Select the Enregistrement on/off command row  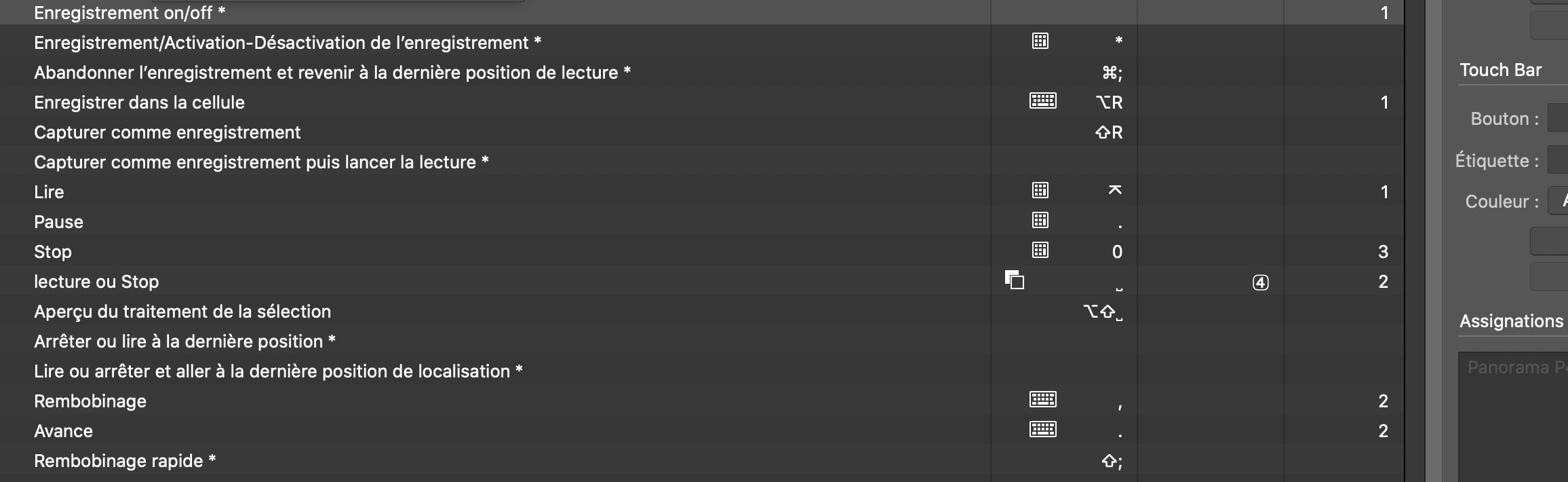tap(130, 13)
